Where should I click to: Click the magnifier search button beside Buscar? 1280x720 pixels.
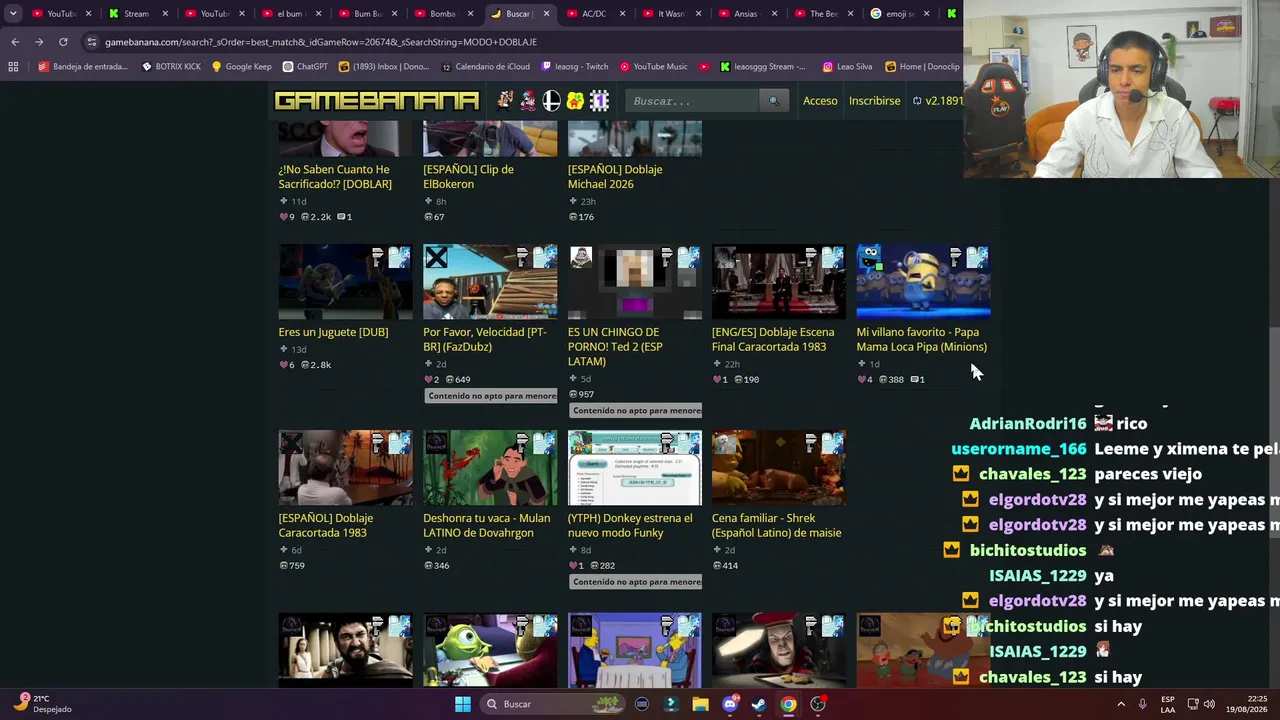pos(773,101)
